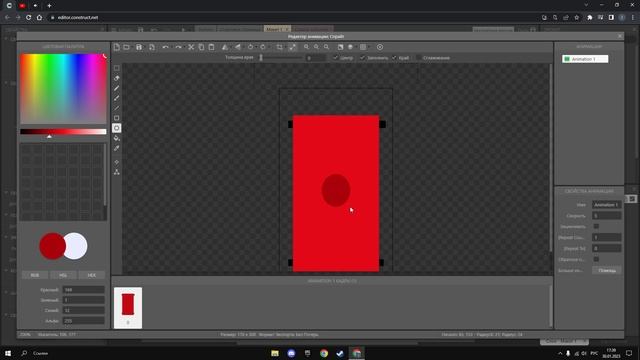
Task: Select the origin point tool
Action: (x=117, y=162)
